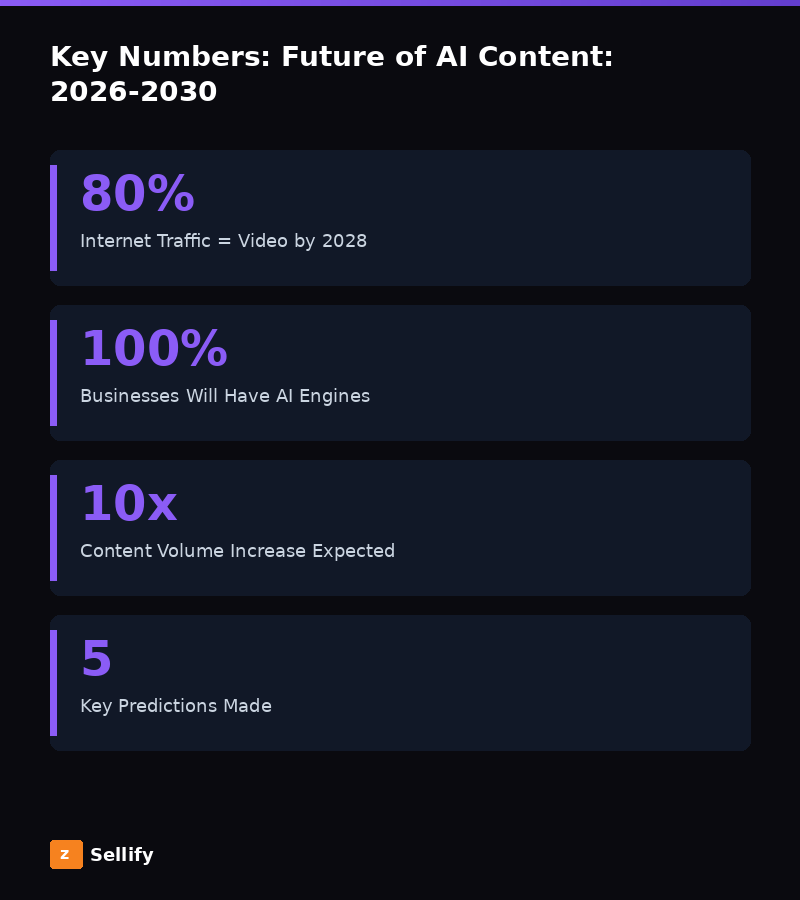The image size is (800, 900).
Task: Click the purple accent bar on the 10x card
Action: pos(53,528)
